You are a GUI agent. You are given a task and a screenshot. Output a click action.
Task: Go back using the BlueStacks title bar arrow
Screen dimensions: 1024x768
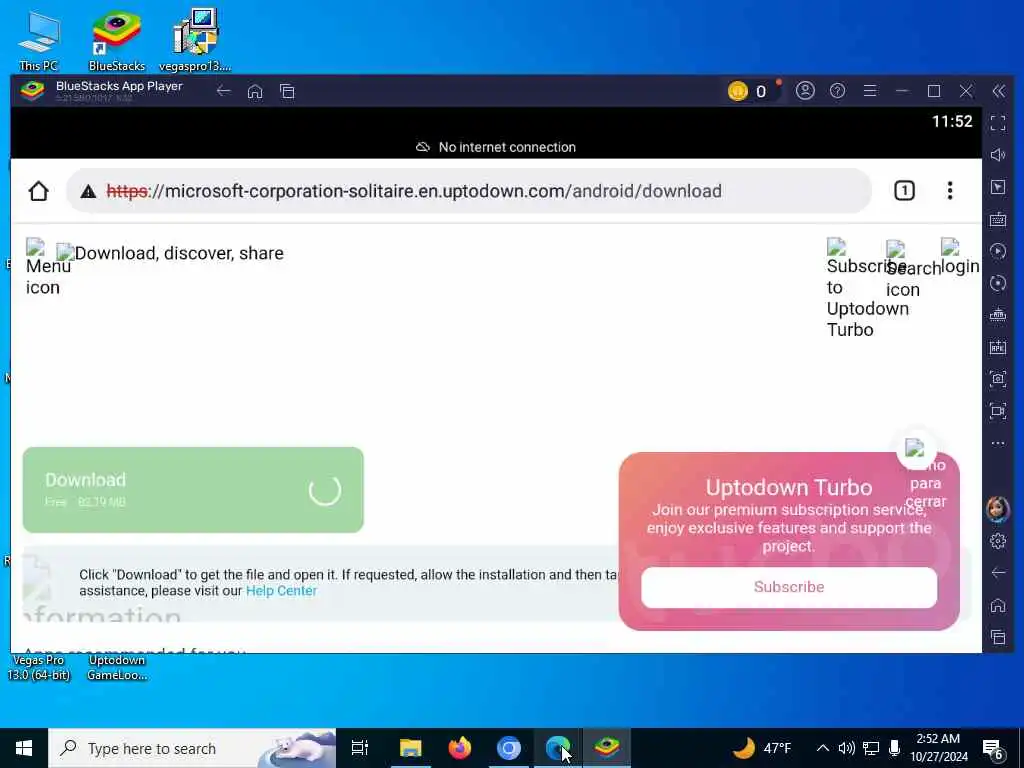(223, 91)
